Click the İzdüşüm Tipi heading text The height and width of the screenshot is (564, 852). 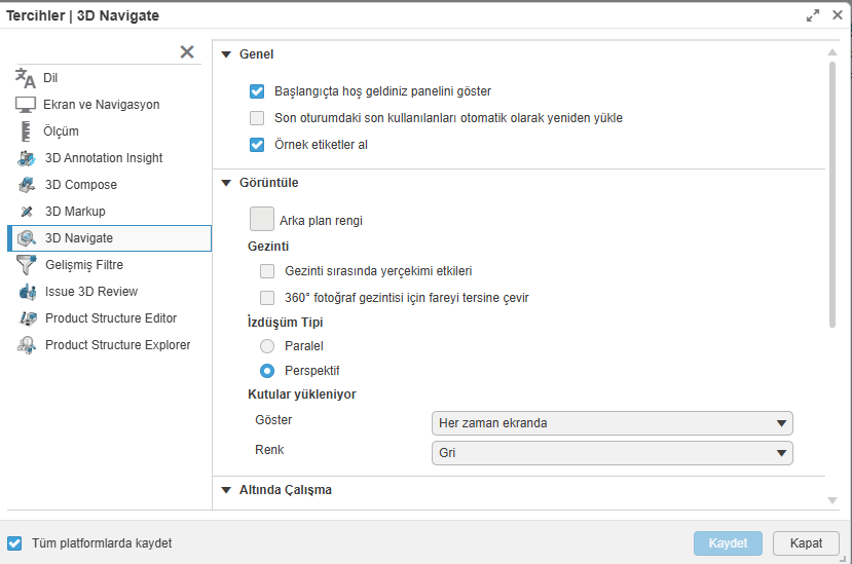pos(285,322)
